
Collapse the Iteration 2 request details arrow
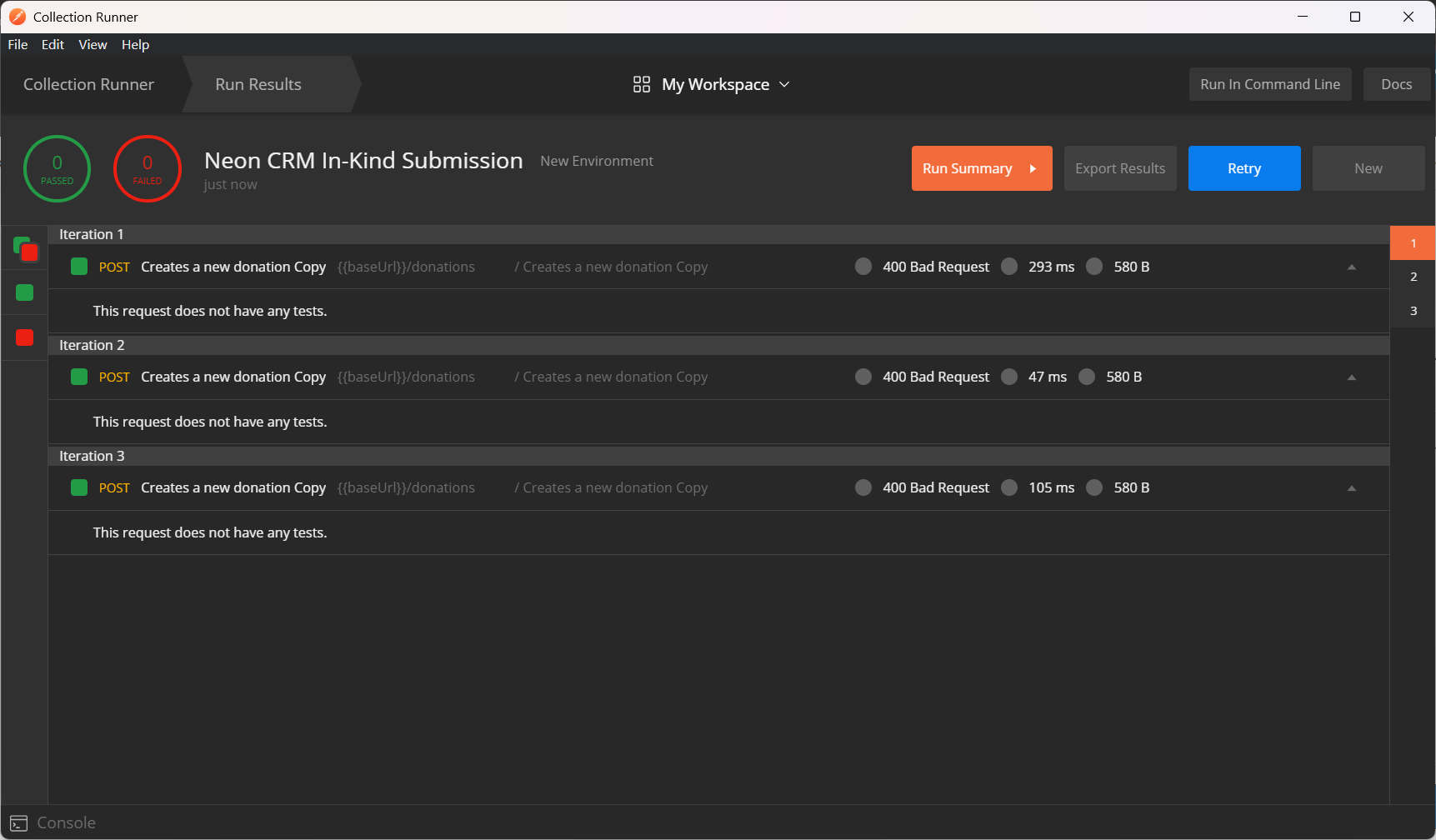pyautogui.click(x=1352, y=377)
